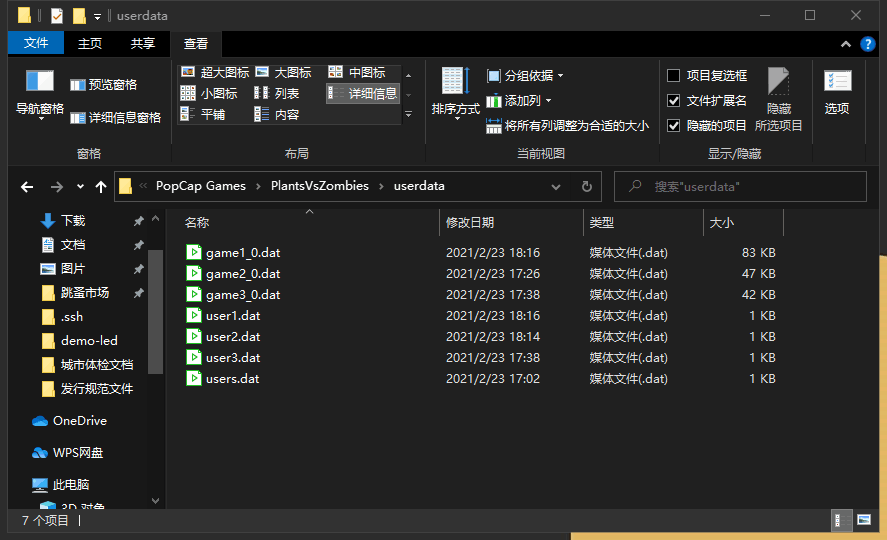Screen dimensions: 887x540
Task: Open the 分组依据 dropdown
Action: coord(524,76)
